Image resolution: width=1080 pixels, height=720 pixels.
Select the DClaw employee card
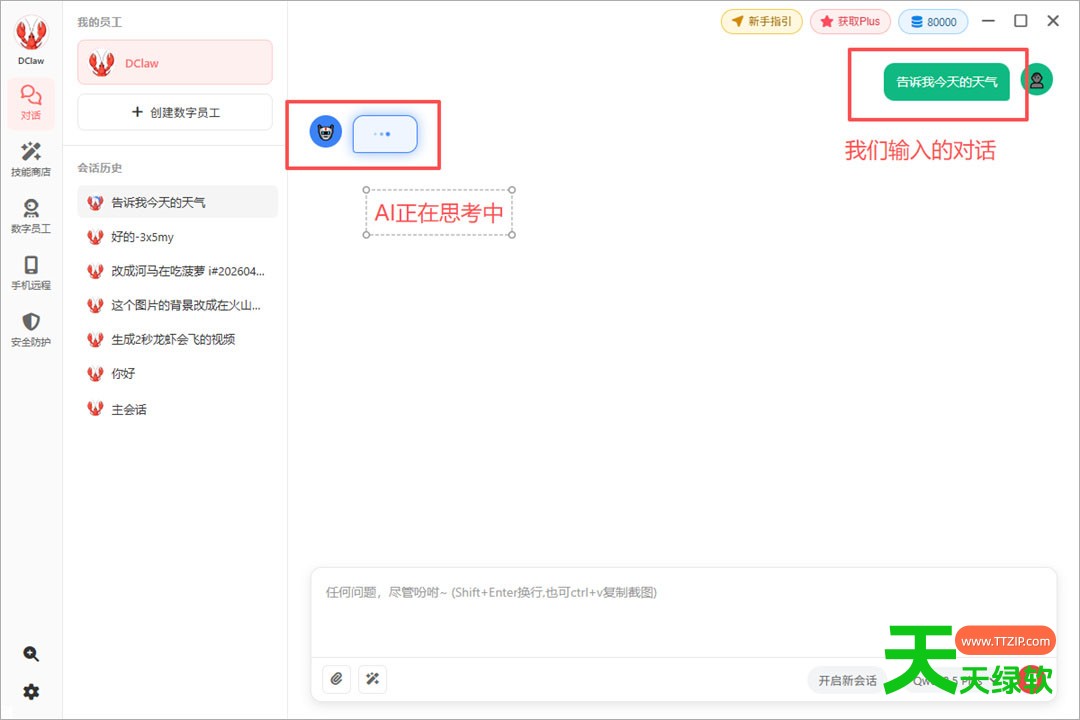tap(175, 62)
